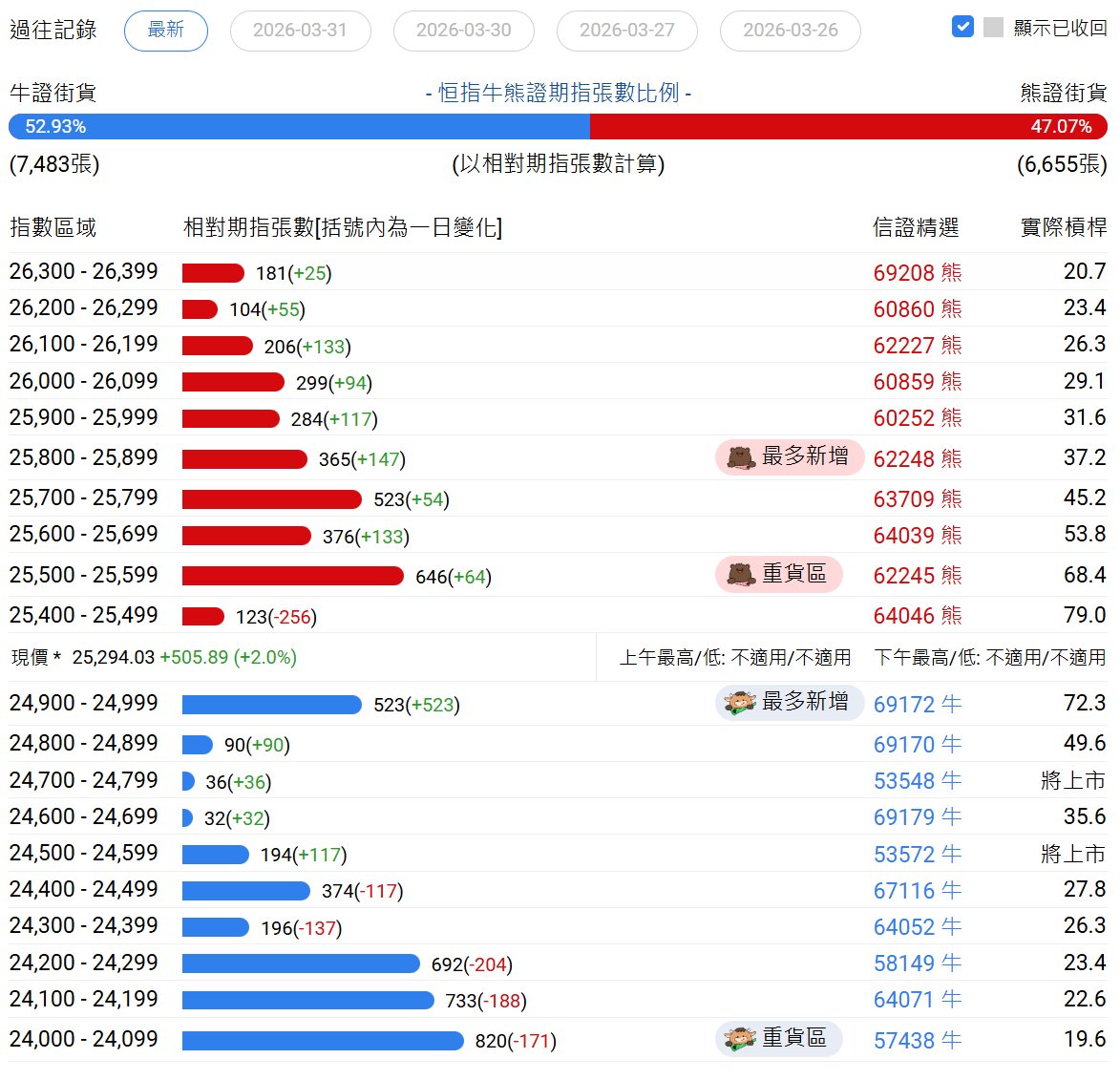Choose the 2026-03-26 record
Screen dimensions: 1120x1080
[x=791, y=31]
